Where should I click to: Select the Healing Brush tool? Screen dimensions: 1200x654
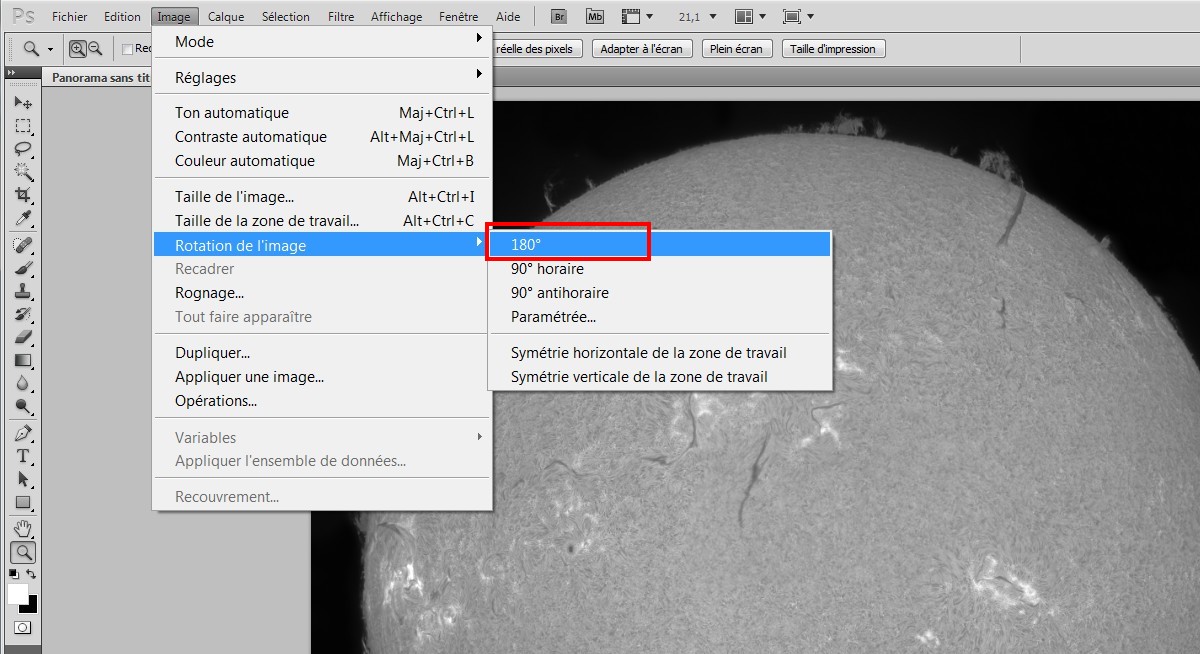click(23, 245)
